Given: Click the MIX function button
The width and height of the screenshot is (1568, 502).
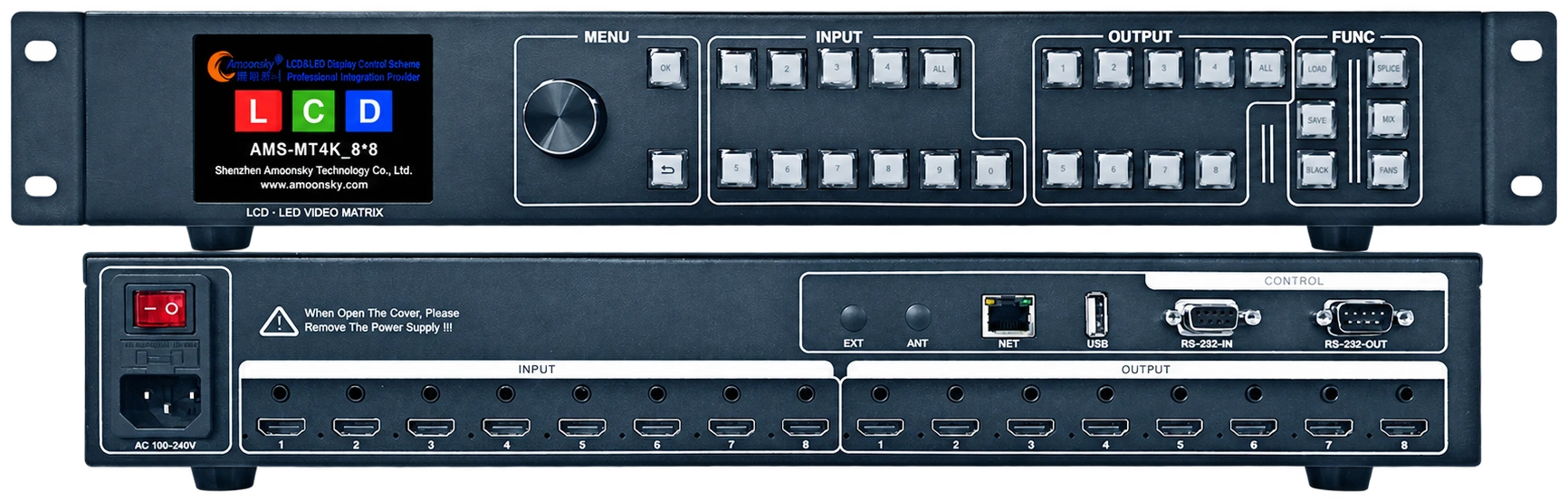Looking at the screenshot, I should click(x=1388, y=120).
